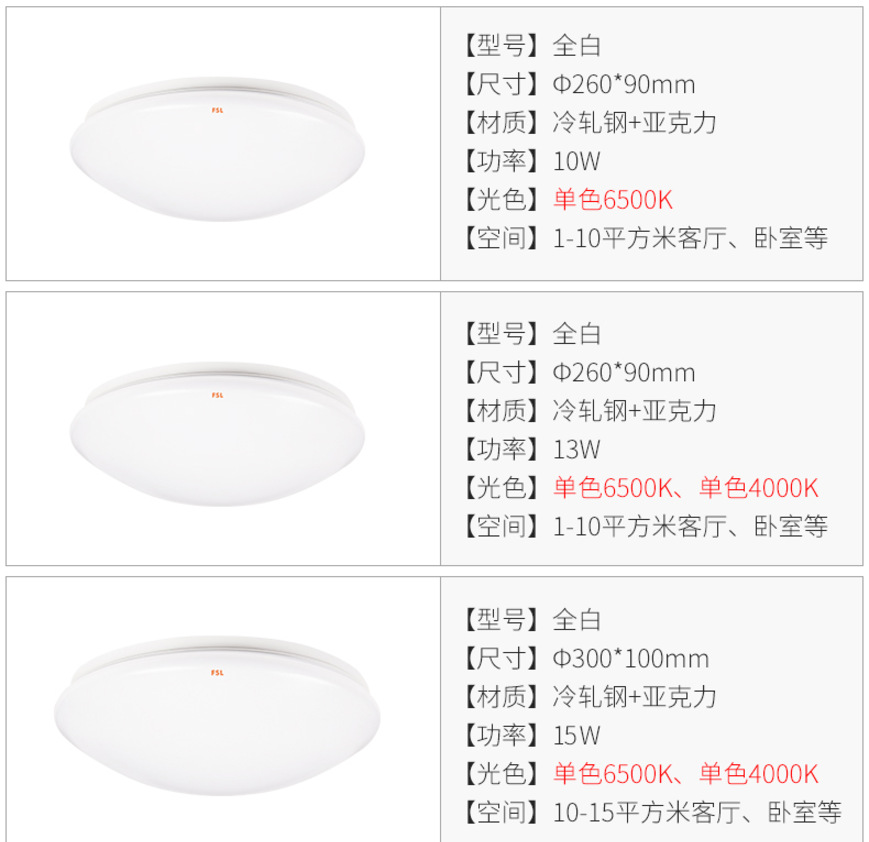Click the FSL logo on the 10W lamp
Image resolution: width=869 pixels, height=842 pixels.
(x=215, y=113)
